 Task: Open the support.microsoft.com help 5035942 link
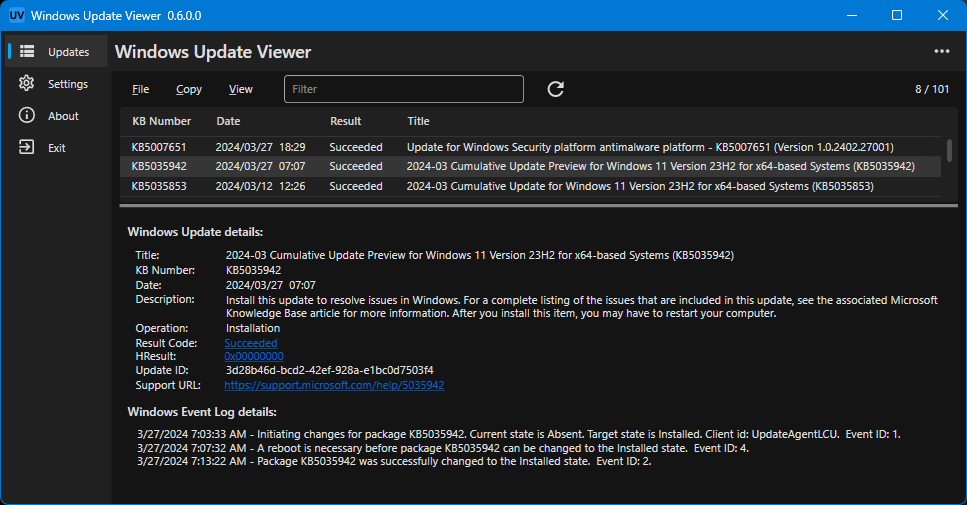(x=334, y=385)
